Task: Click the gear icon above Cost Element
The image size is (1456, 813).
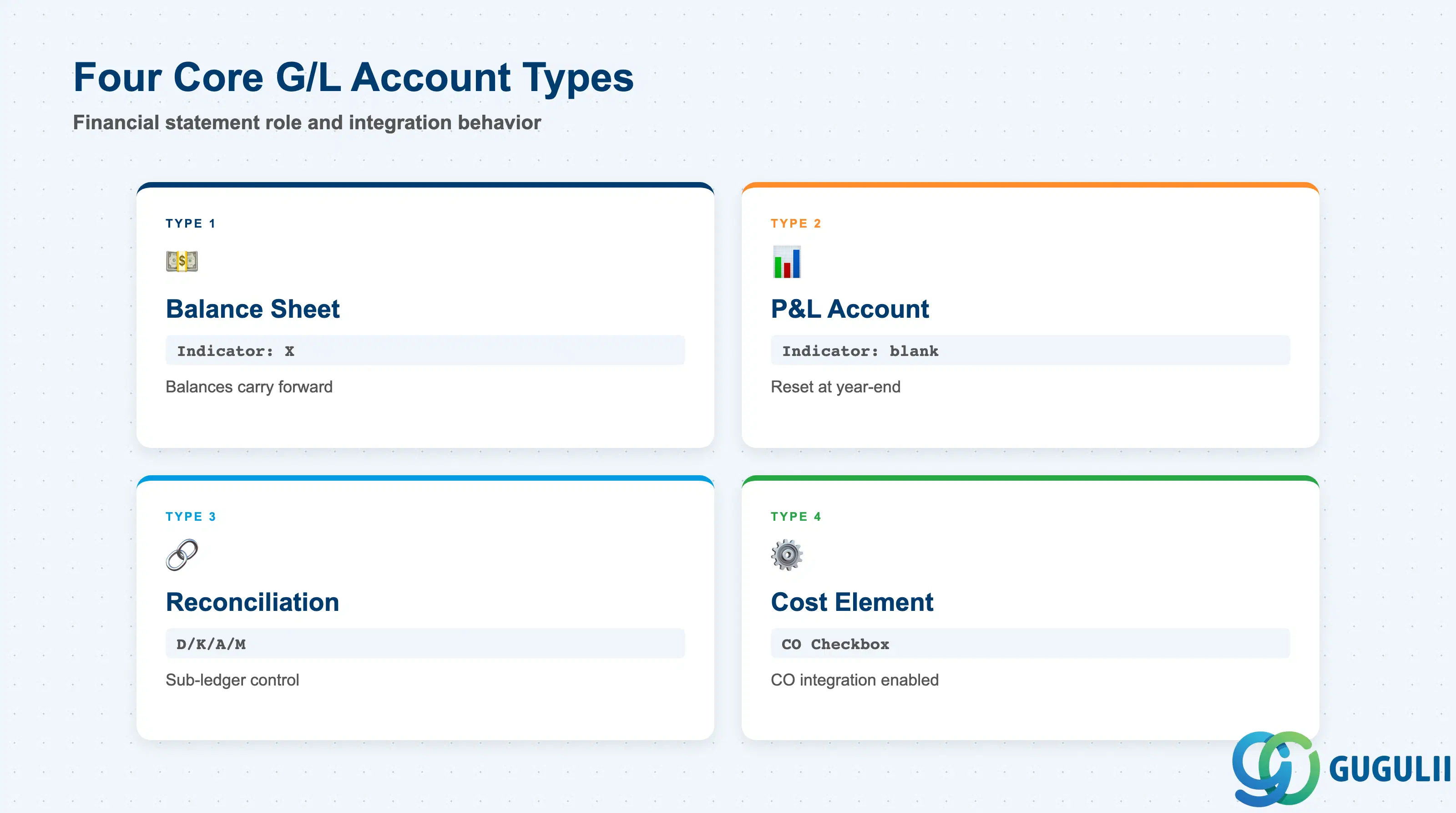Action: click(787, 554)
